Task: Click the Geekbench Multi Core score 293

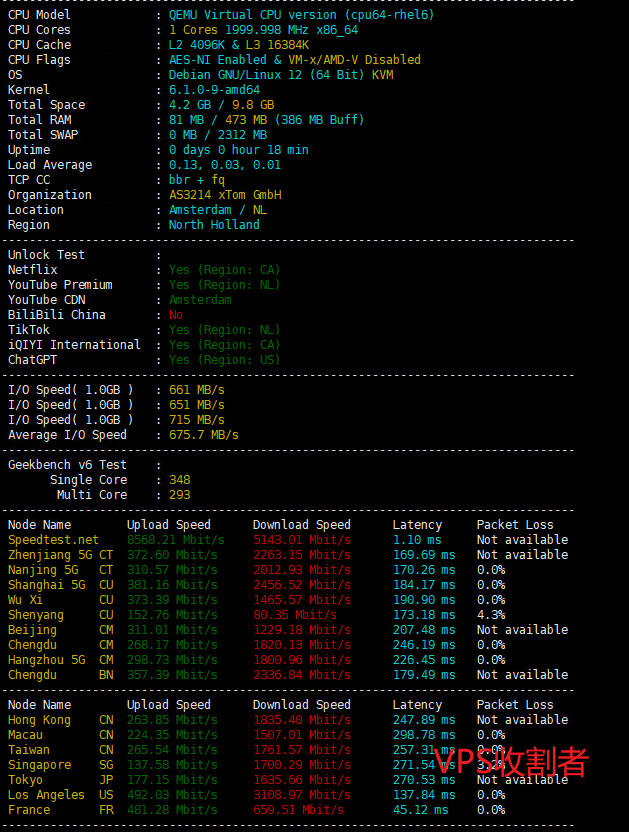Action: (x=180, y=495)
